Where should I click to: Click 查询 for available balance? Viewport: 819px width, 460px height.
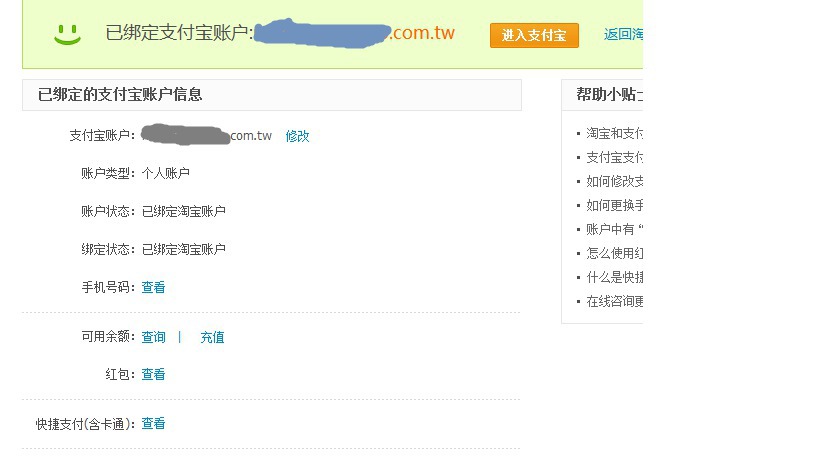(x=153, y=337)
